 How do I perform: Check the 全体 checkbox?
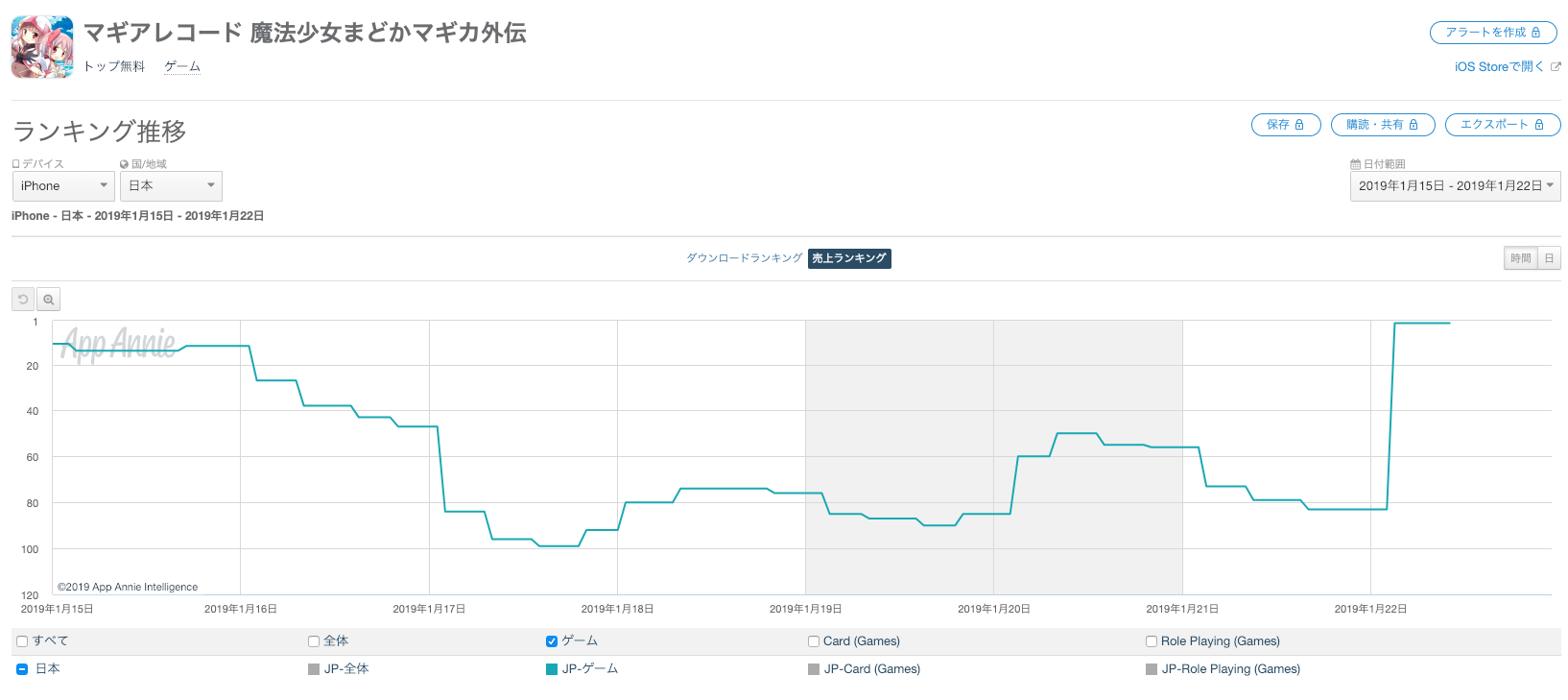[x=314, y=641]
